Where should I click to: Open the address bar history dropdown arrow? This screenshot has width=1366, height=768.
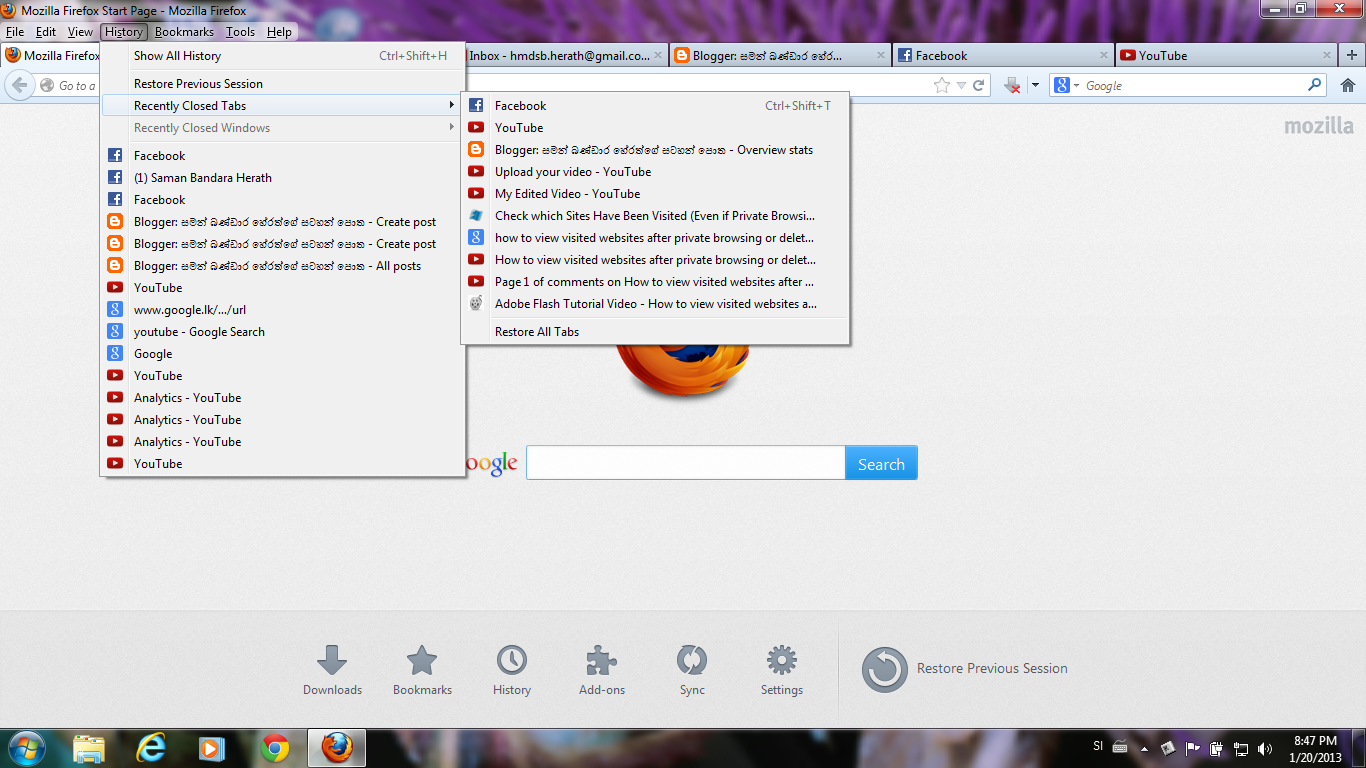pyautogui.click(x=961, y=86)
